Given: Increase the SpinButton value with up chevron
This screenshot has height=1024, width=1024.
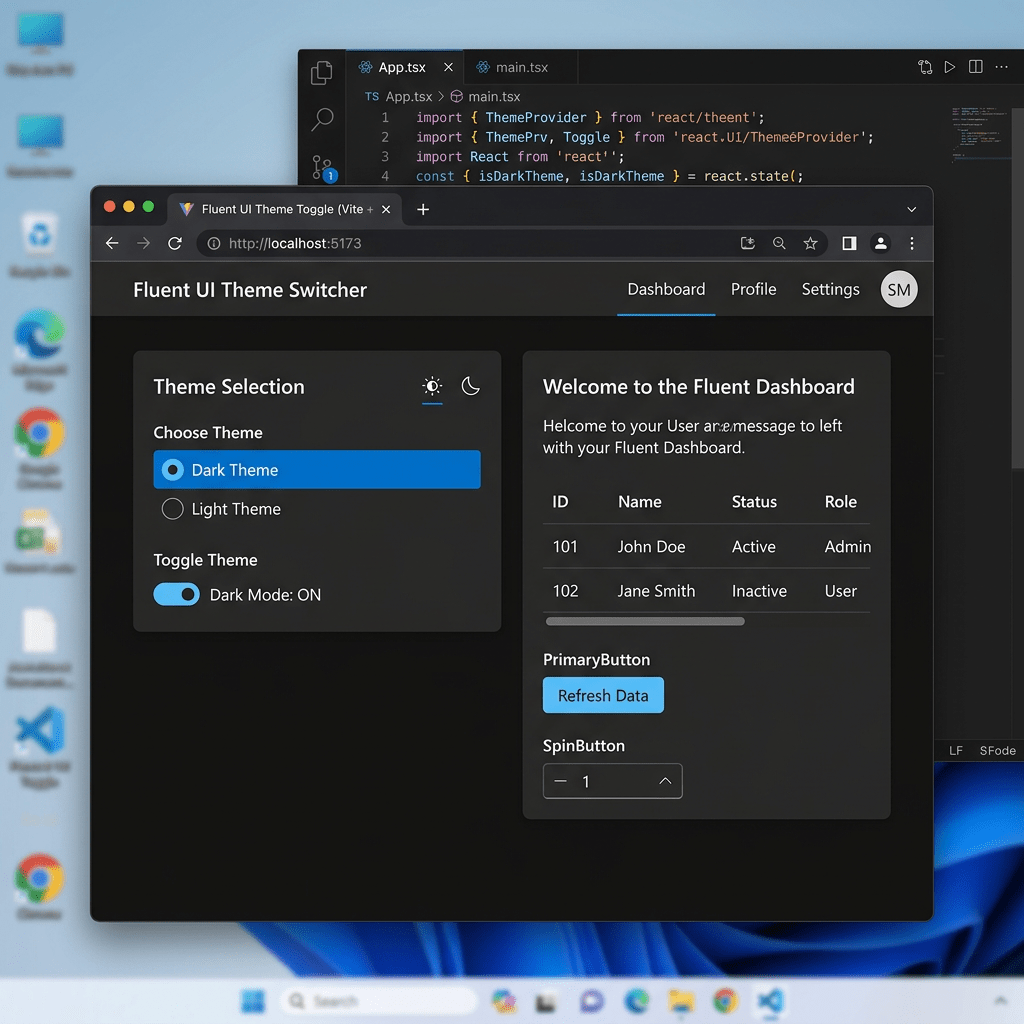Looking at the screenshot, I should click(665, 781).
